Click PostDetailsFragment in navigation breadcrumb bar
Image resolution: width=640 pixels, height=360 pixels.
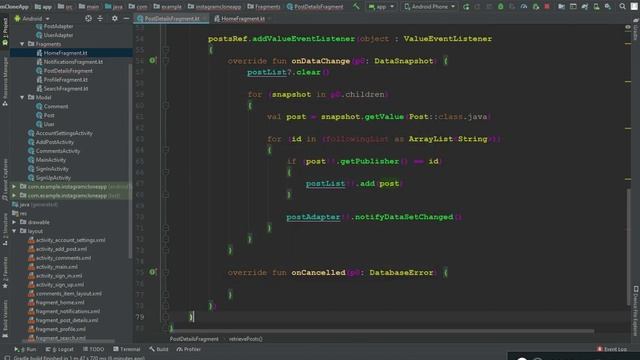coord(315,7)
